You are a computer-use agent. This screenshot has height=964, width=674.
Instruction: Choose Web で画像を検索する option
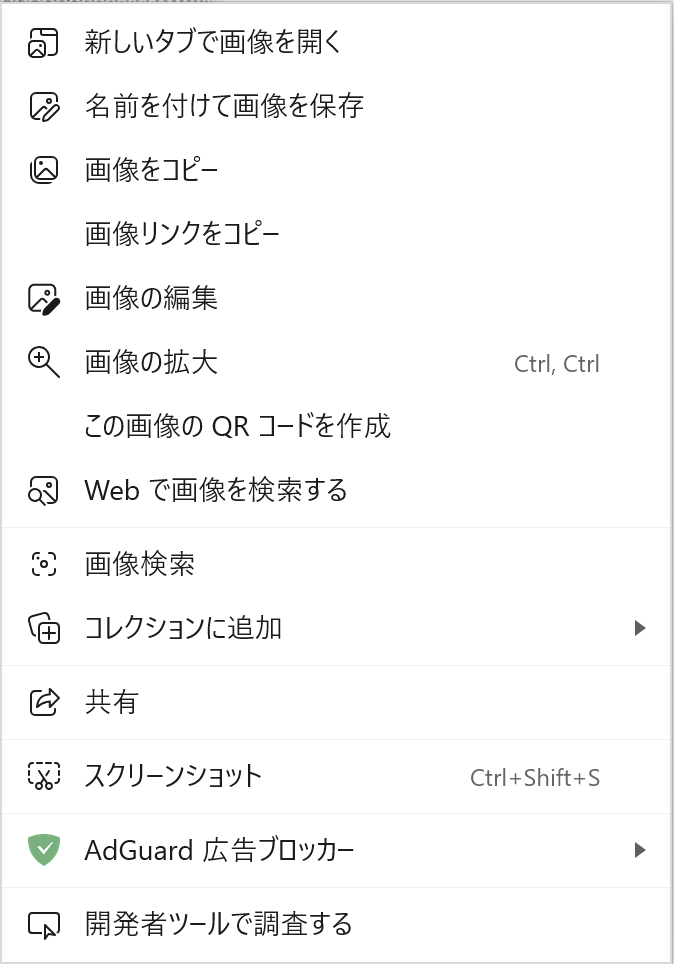216,490
